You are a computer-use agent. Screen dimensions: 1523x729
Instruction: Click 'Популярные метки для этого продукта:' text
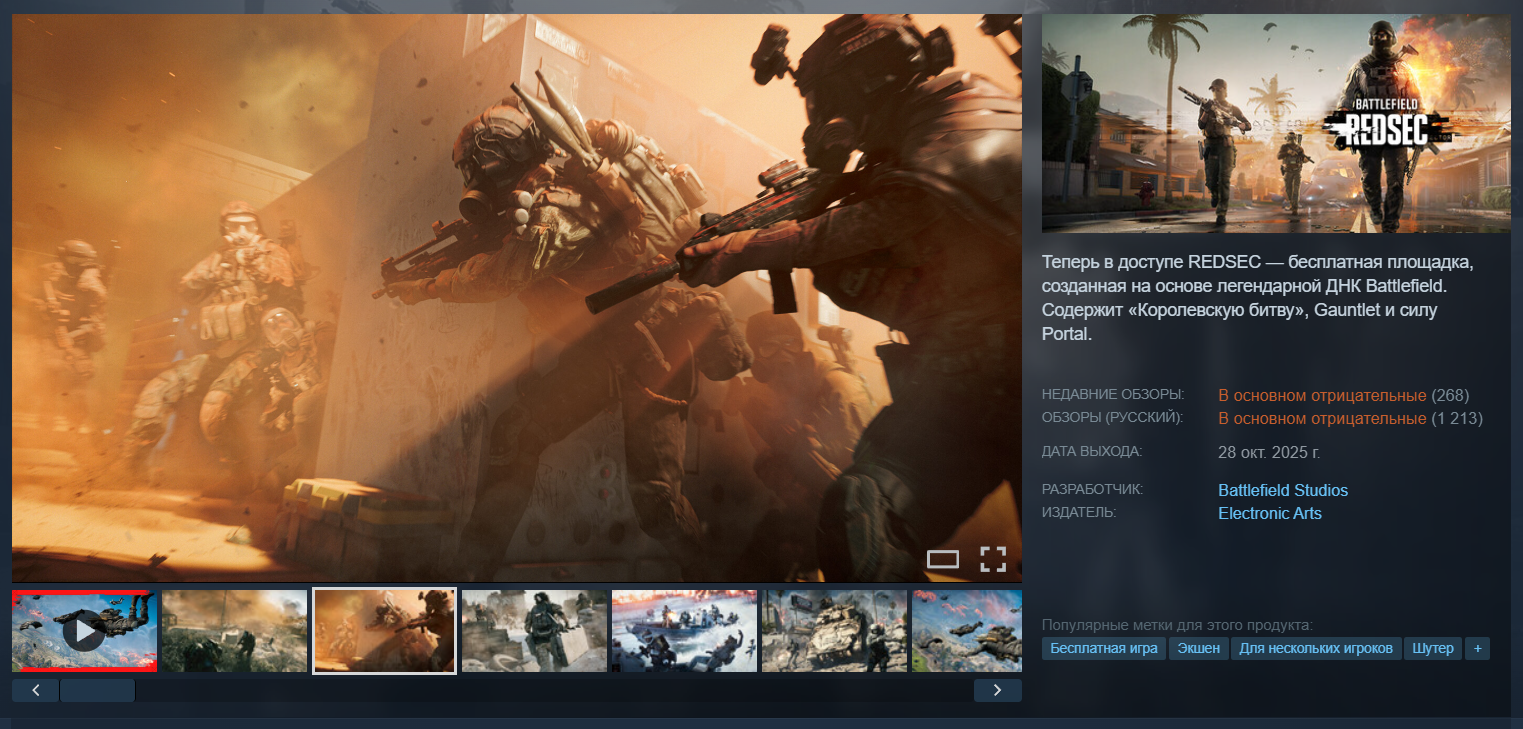(x=1177, y=624)
